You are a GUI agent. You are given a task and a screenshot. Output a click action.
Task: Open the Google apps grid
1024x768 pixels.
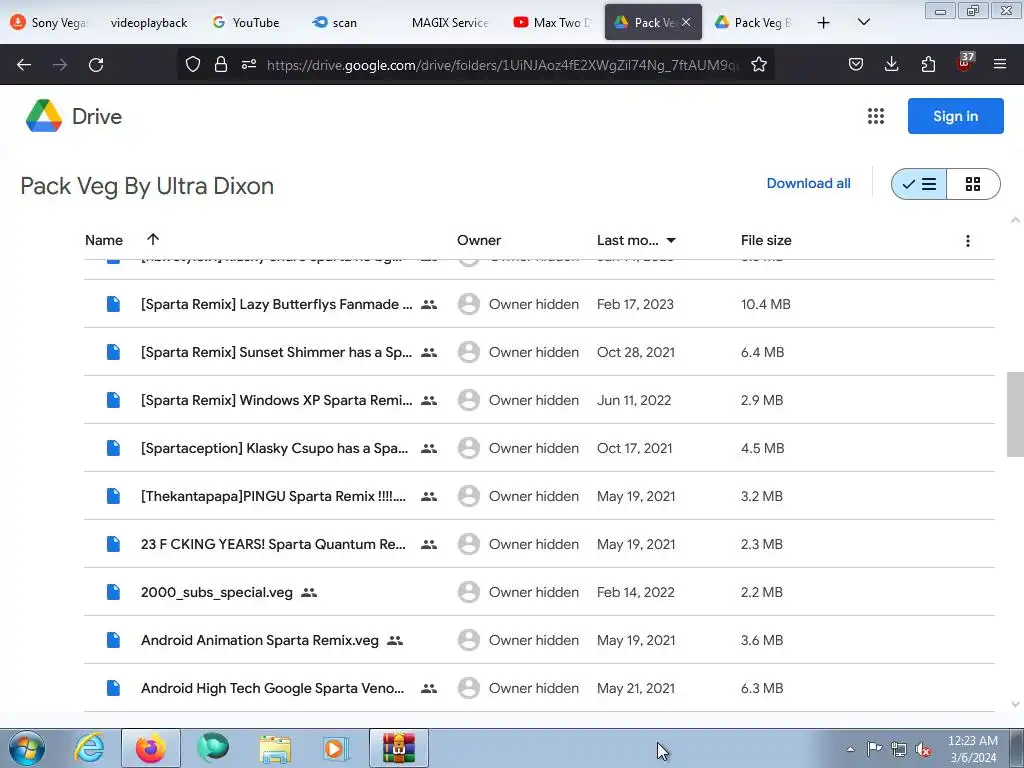coord(876,116)
